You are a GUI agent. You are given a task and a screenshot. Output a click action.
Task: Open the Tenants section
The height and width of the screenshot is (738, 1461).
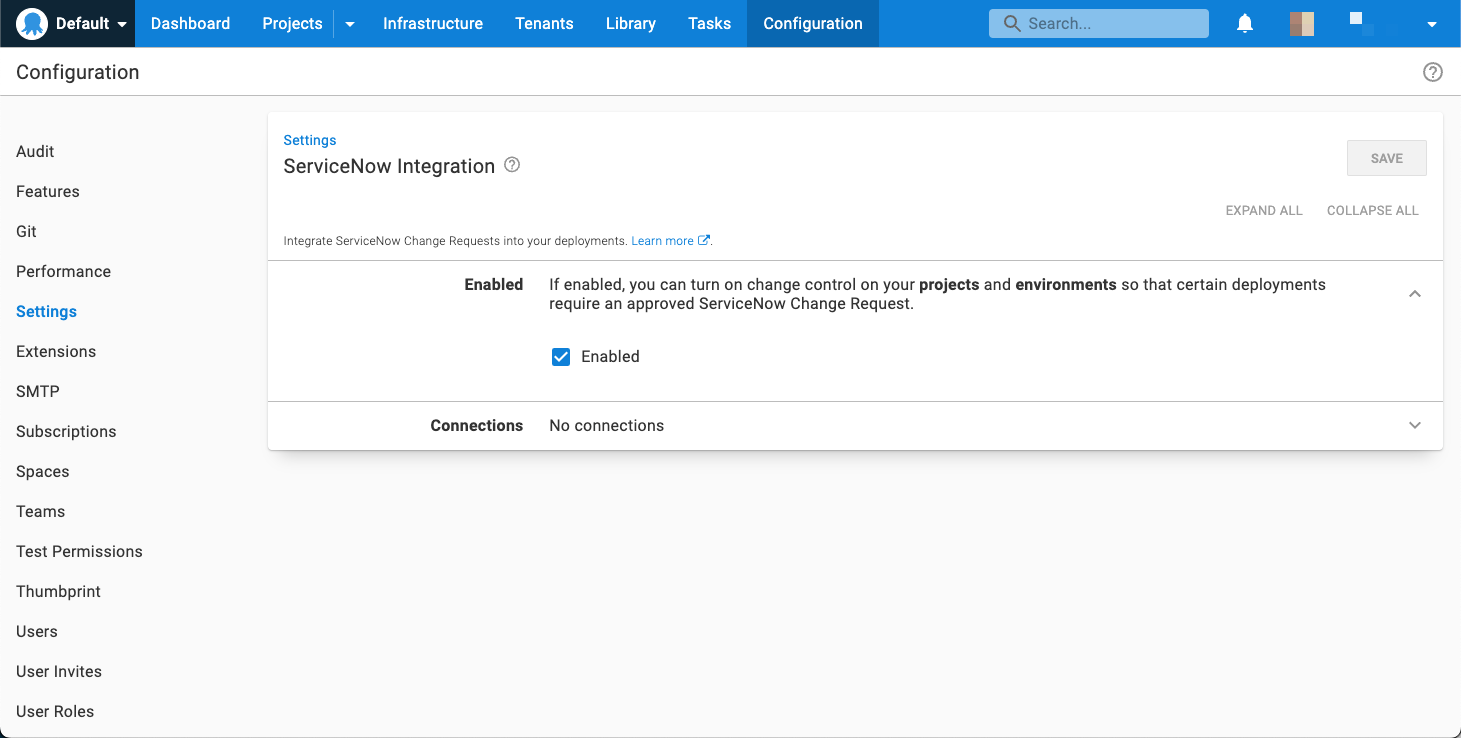[544, 23]
